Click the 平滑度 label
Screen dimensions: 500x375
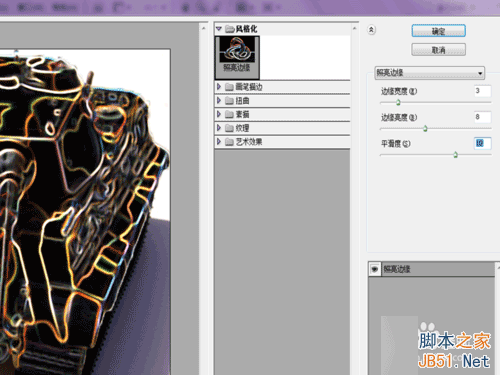[x=395, y=144]
